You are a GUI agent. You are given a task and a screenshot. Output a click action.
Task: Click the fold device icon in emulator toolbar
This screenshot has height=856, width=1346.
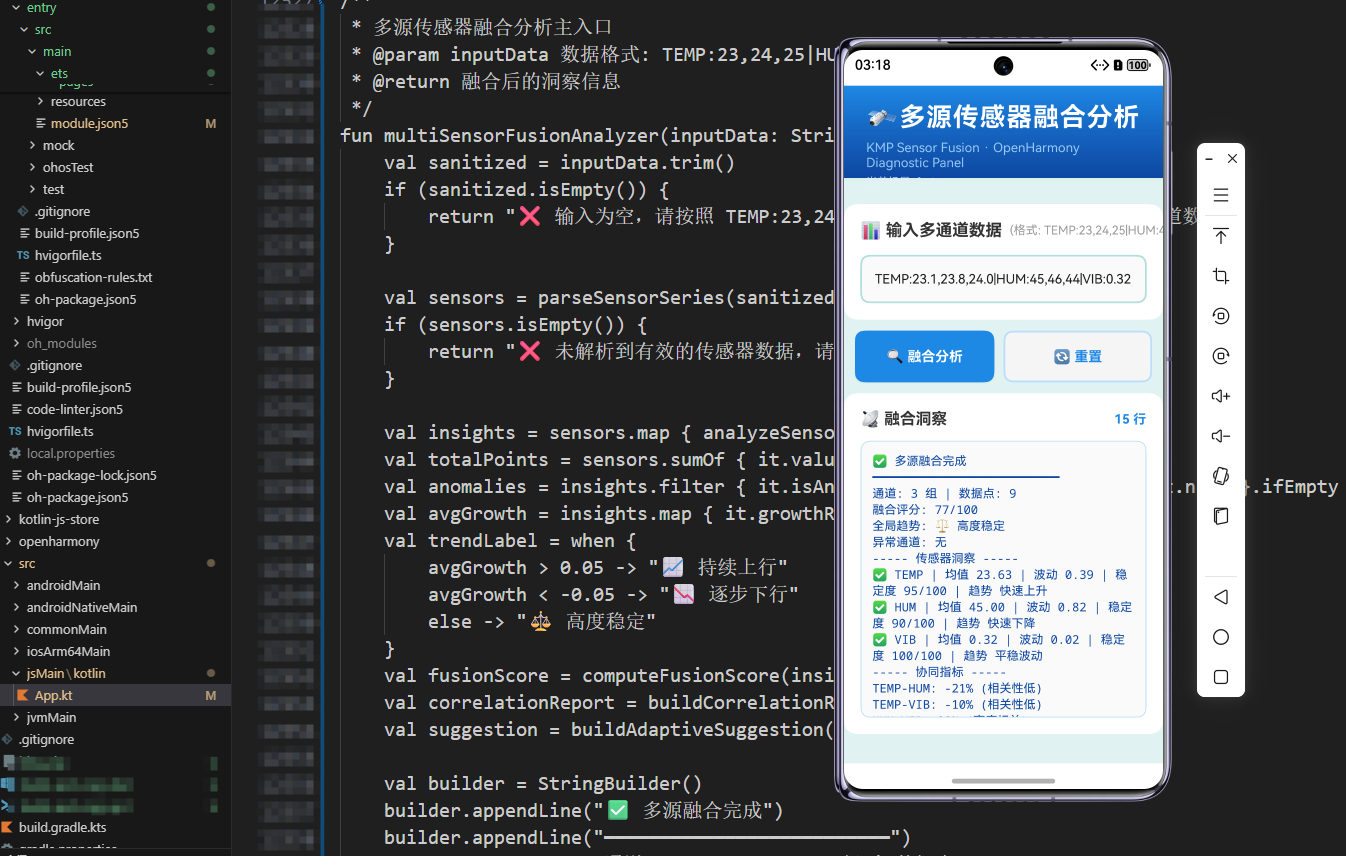(1220, 516)
